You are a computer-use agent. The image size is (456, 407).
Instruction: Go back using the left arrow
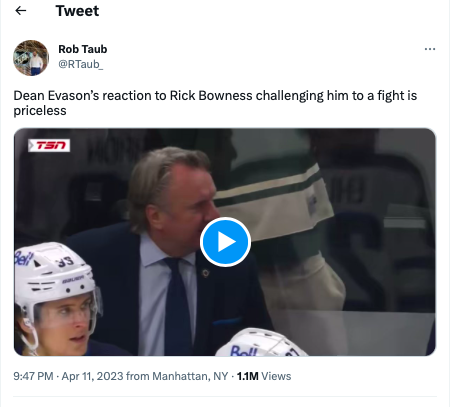click(x=21, y=11)
